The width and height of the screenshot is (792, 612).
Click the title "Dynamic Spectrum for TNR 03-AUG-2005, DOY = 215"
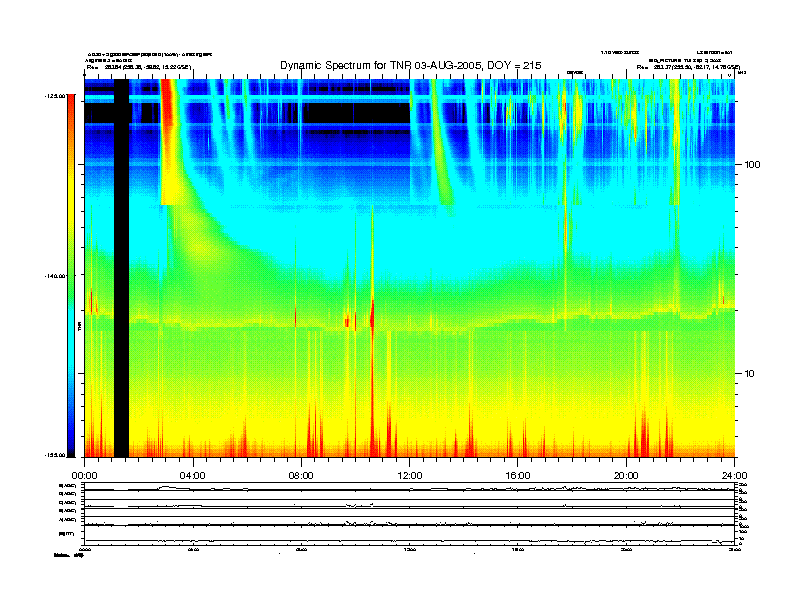point(411,66)
